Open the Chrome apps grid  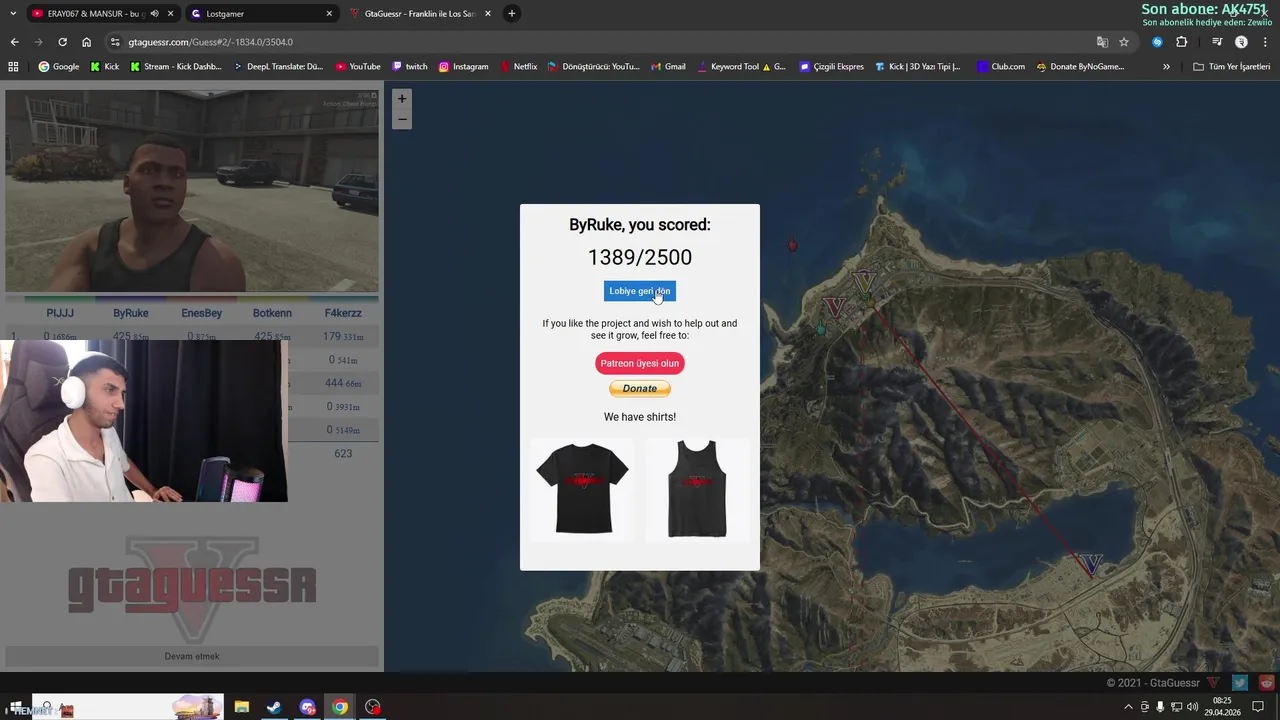(13, 67)
